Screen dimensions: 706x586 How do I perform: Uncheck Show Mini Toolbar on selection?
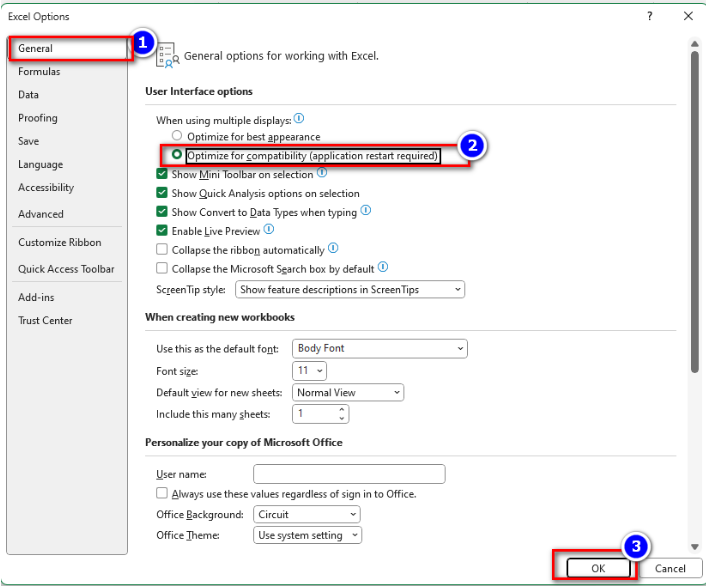pyautogui.click(x=162, y=174)
